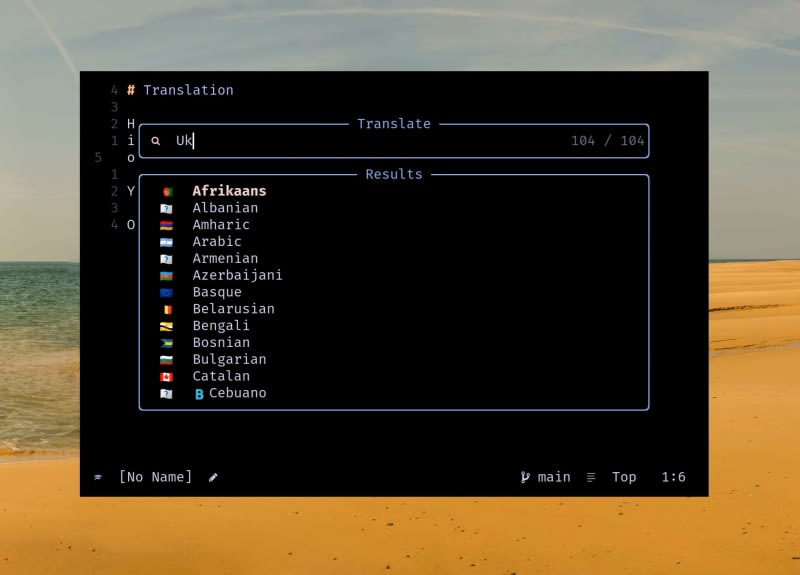Click the pencil modified icon in statusline
The height and width of the screenshot is (575, 800).
point(213,477)
